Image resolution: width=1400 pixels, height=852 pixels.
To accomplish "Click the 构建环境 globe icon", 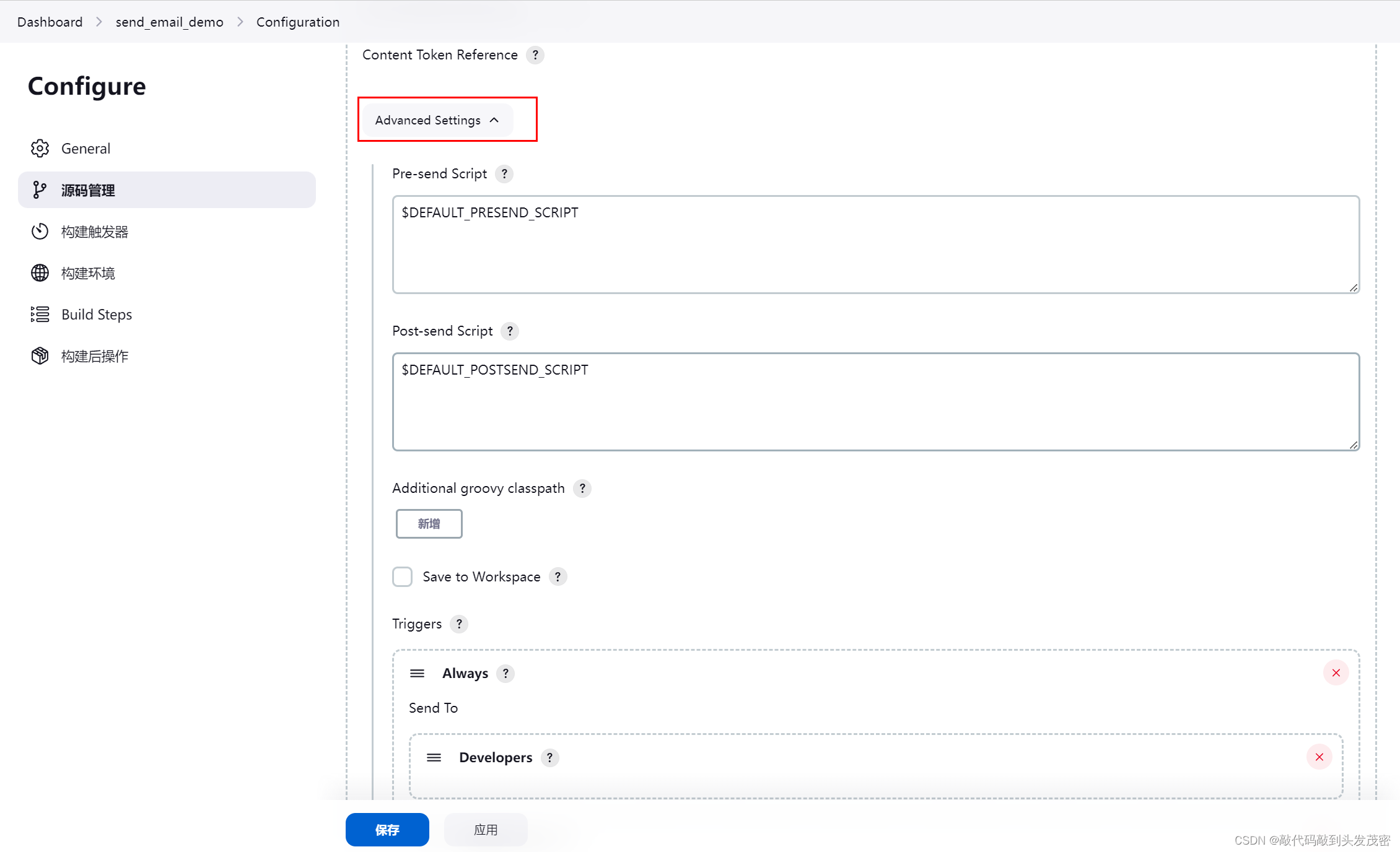I will pyautogui.click(x=40, y=273).
